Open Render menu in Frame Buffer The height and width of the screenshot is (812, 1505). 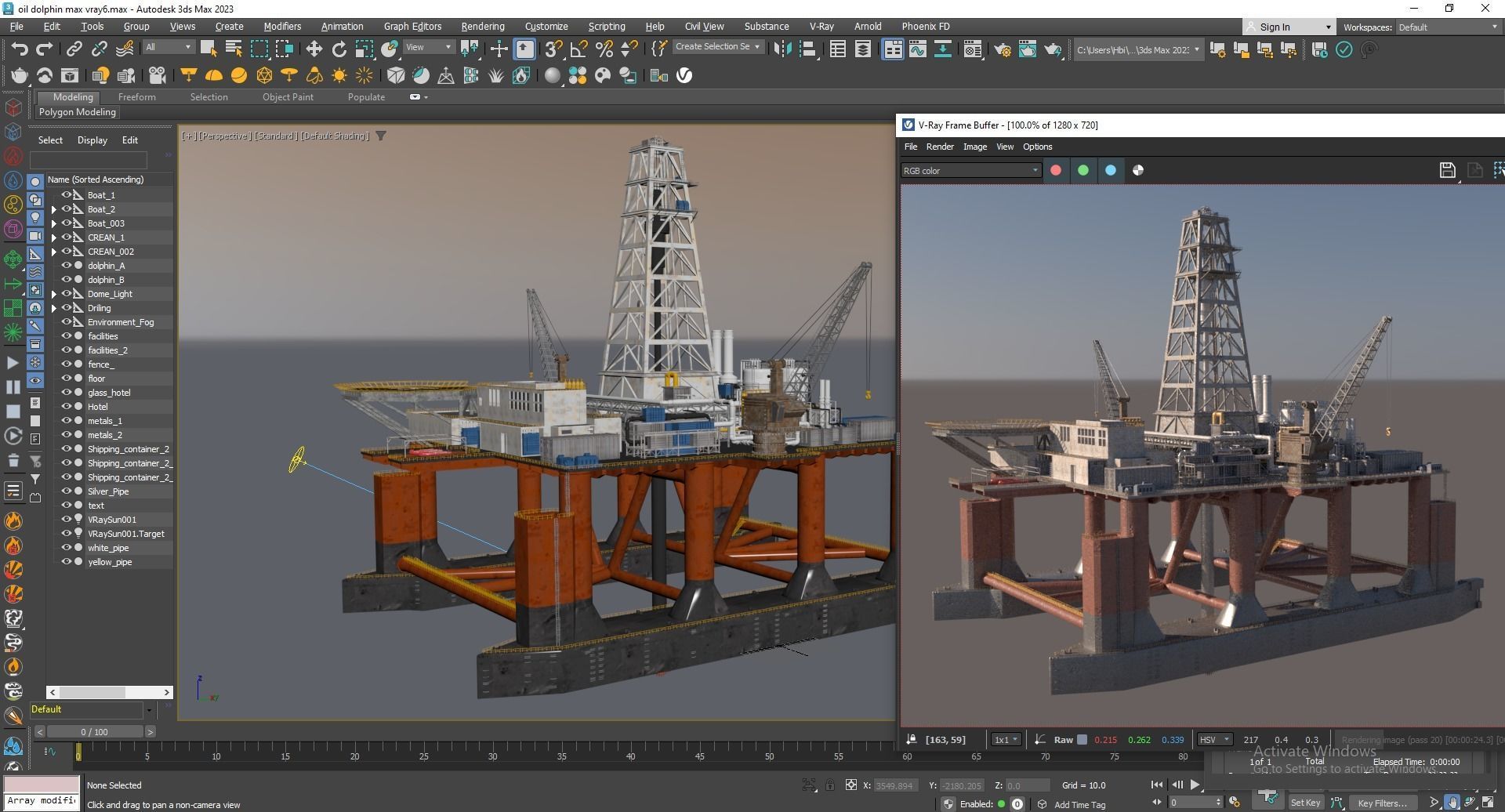click(x=940, y=147)
